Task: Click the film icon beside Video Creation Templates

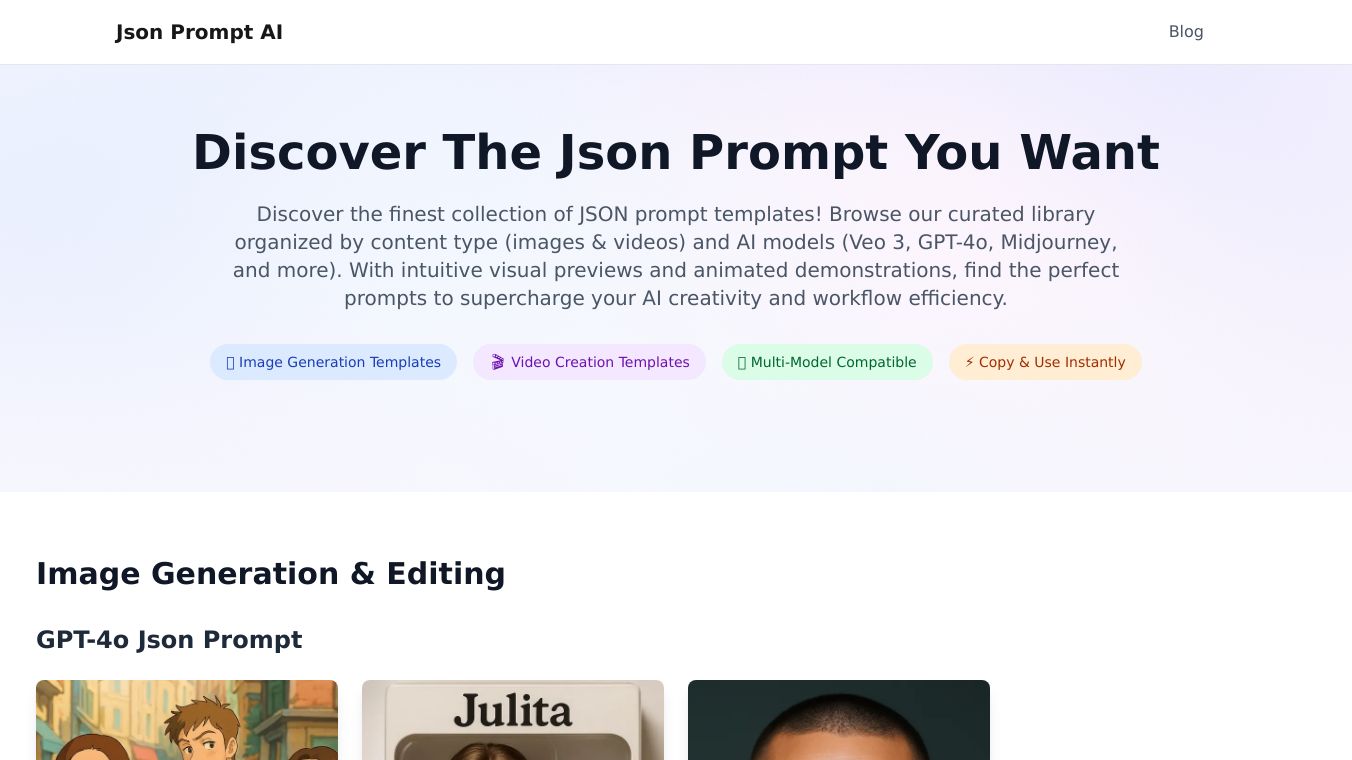Action: tap(497, 362)
